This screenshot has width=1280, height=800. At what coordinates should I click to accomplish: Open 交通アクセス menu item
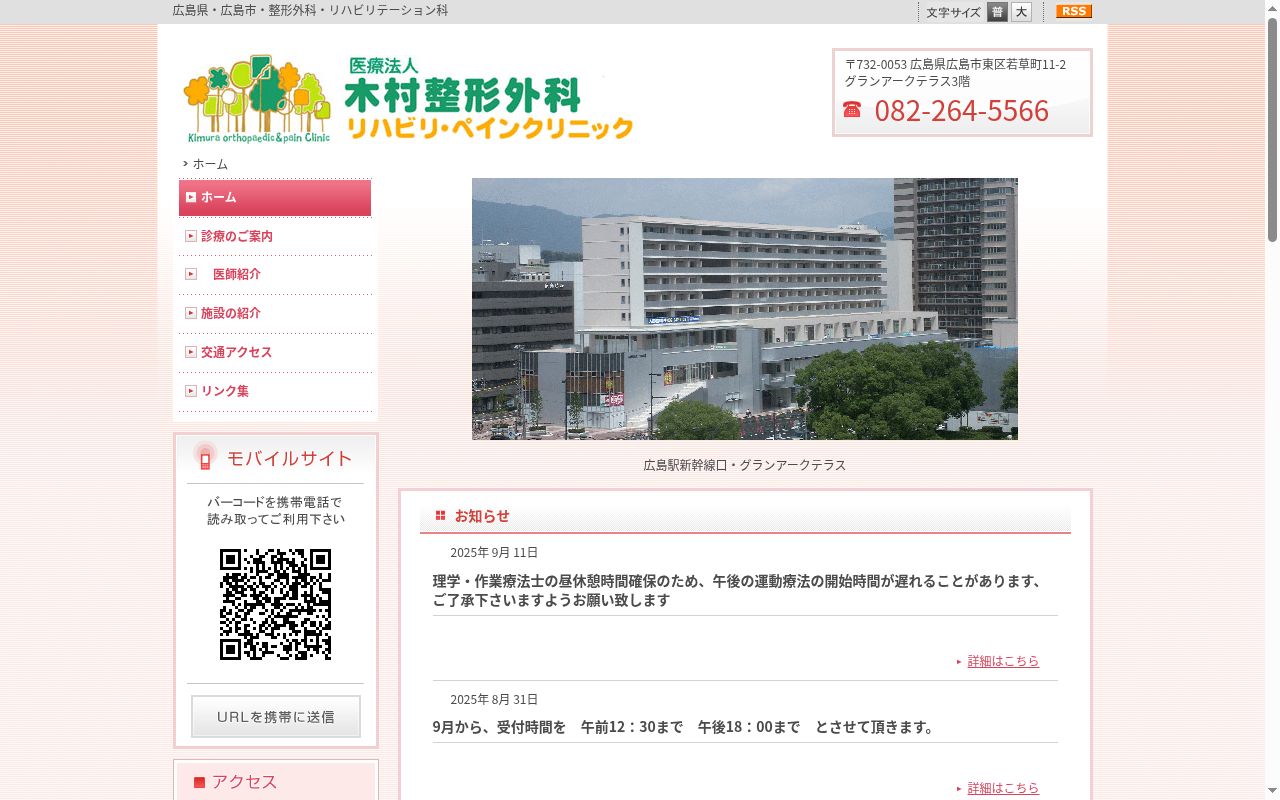pyautogui.click(x=237, y=352)
